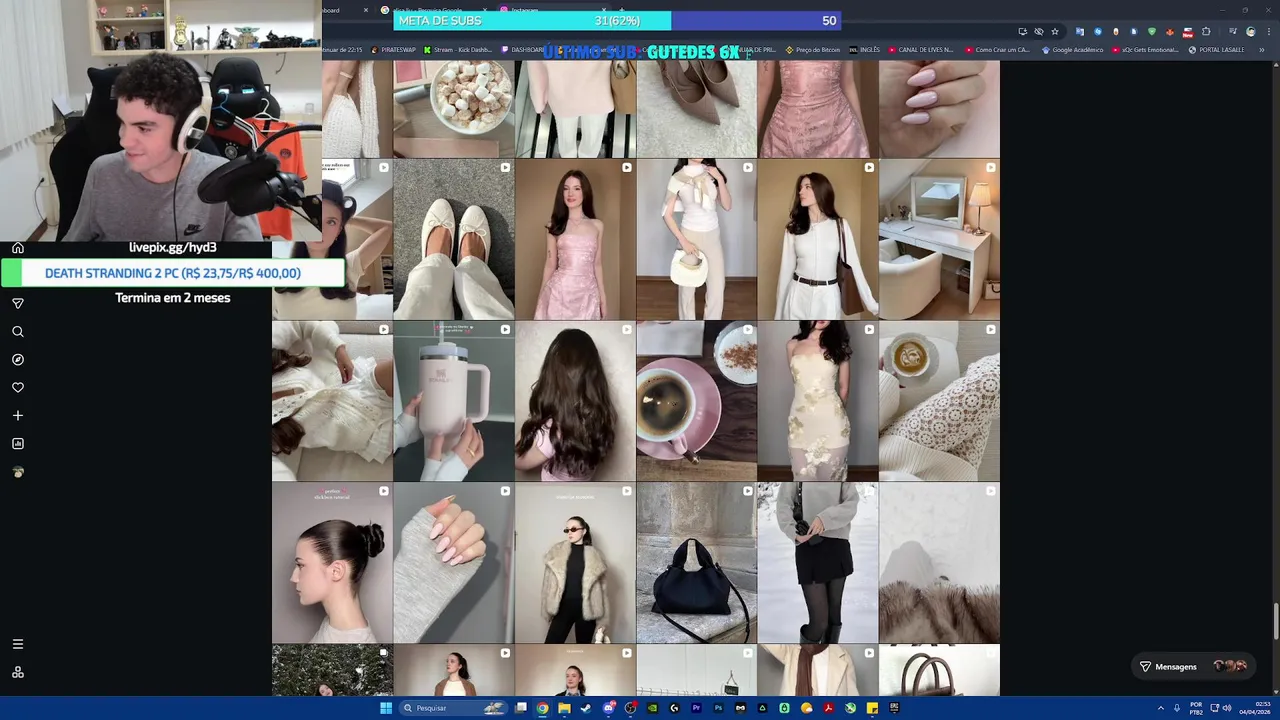The width and height of the screenshot is (1280, 720).
Task: Open the More hamburger menu in sidebar
Action: (x=18, y=644)
